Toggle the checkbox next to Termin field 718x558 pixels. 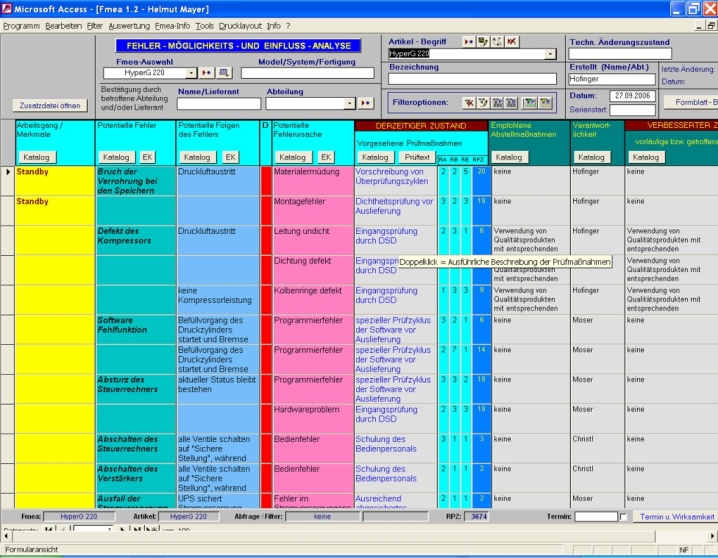[624, 517]
